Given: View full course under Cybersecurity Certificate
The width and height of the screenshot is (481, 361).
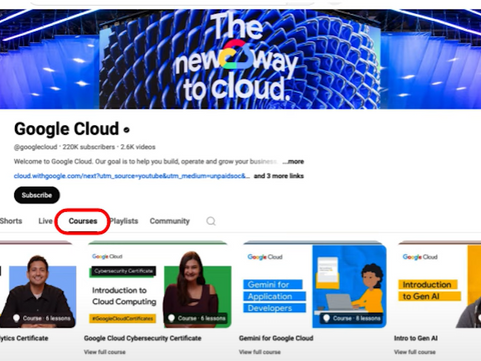Looking at the screenshot, I should pyautogui.click(x=105, y=352).
